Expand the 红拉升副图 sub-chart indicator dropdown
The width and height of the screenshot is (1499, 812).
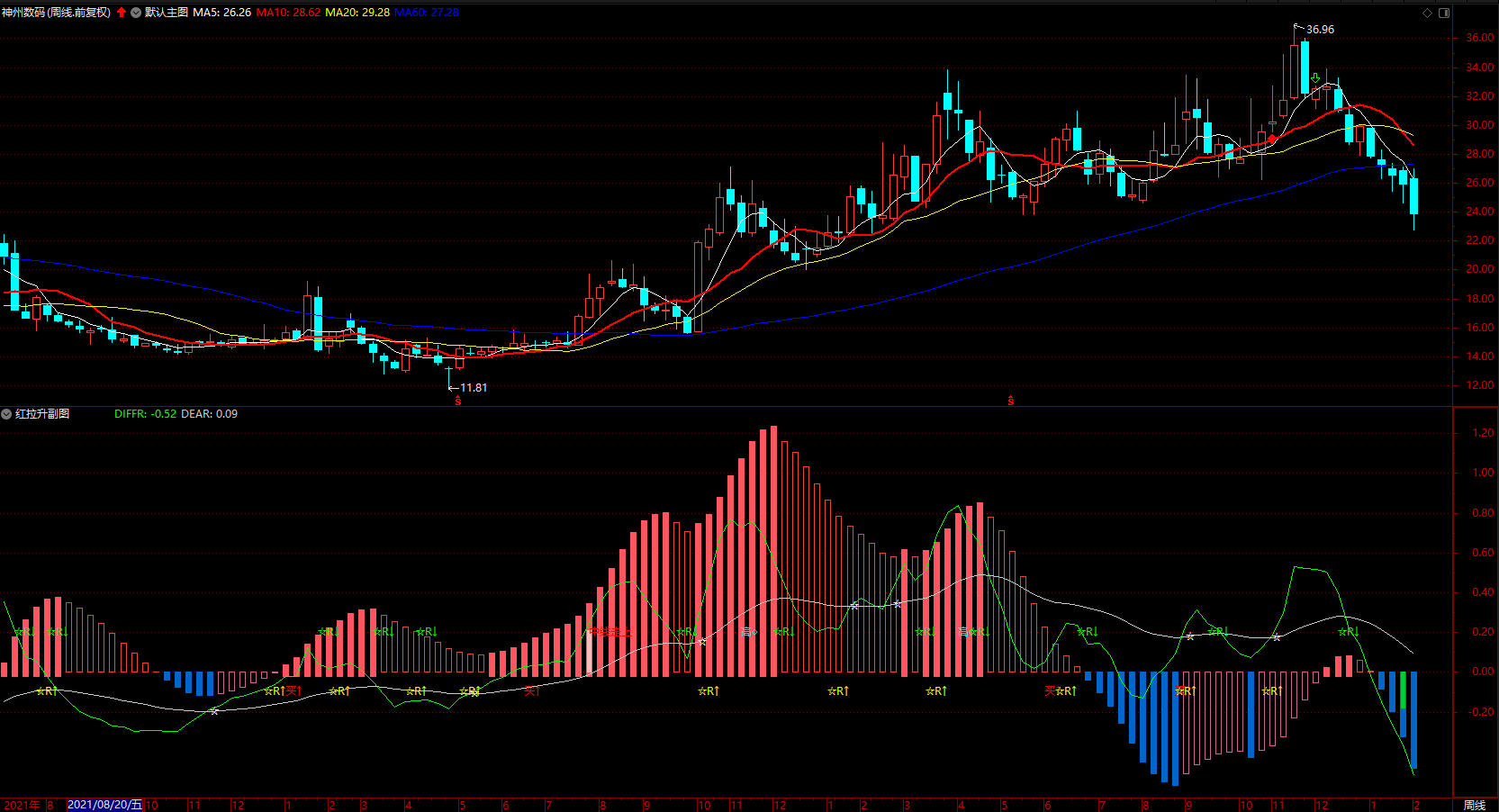coord(6,414)
